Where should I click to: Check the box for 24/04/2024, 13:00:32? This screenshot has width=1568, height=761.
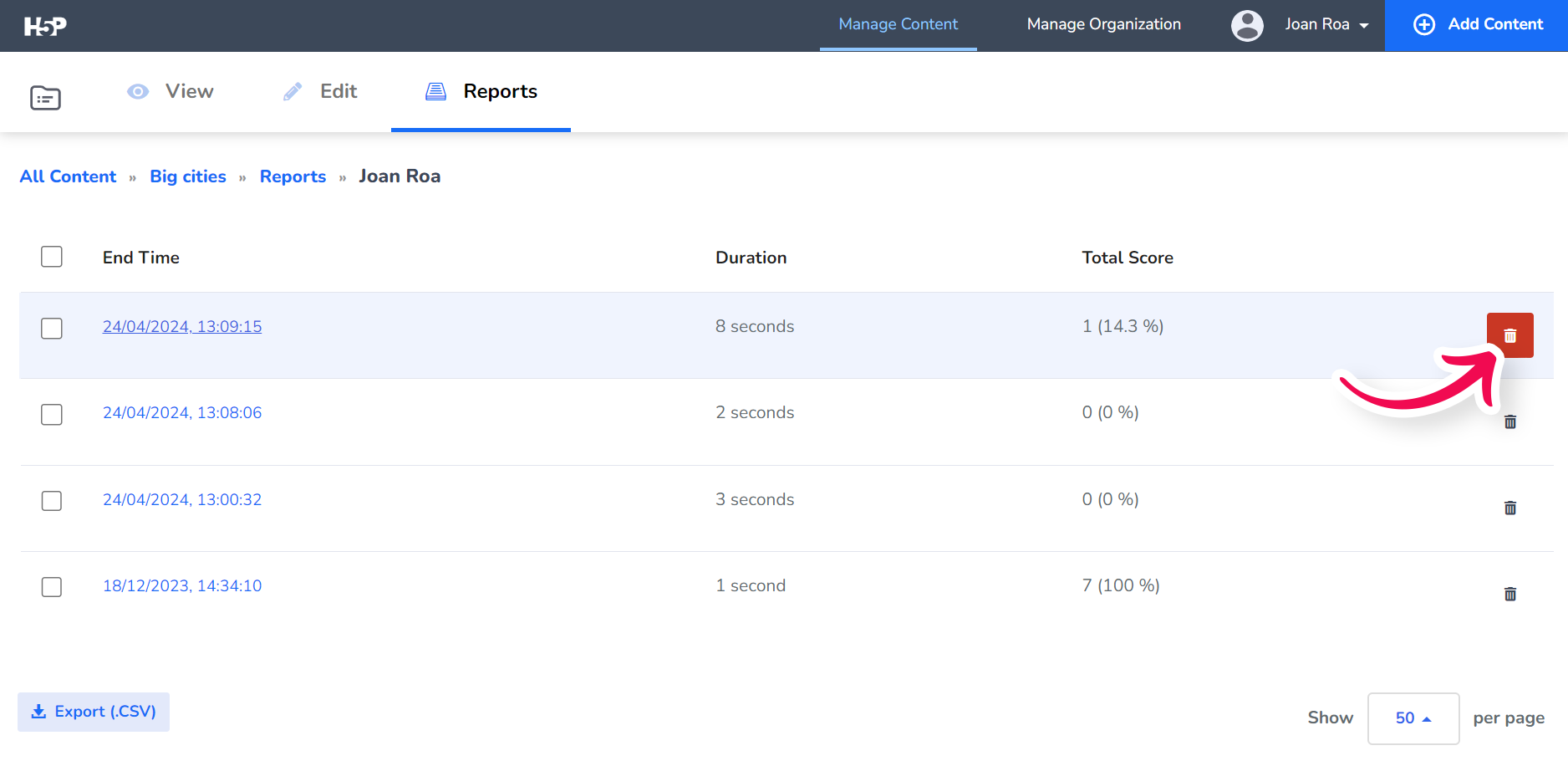[52, 500]
